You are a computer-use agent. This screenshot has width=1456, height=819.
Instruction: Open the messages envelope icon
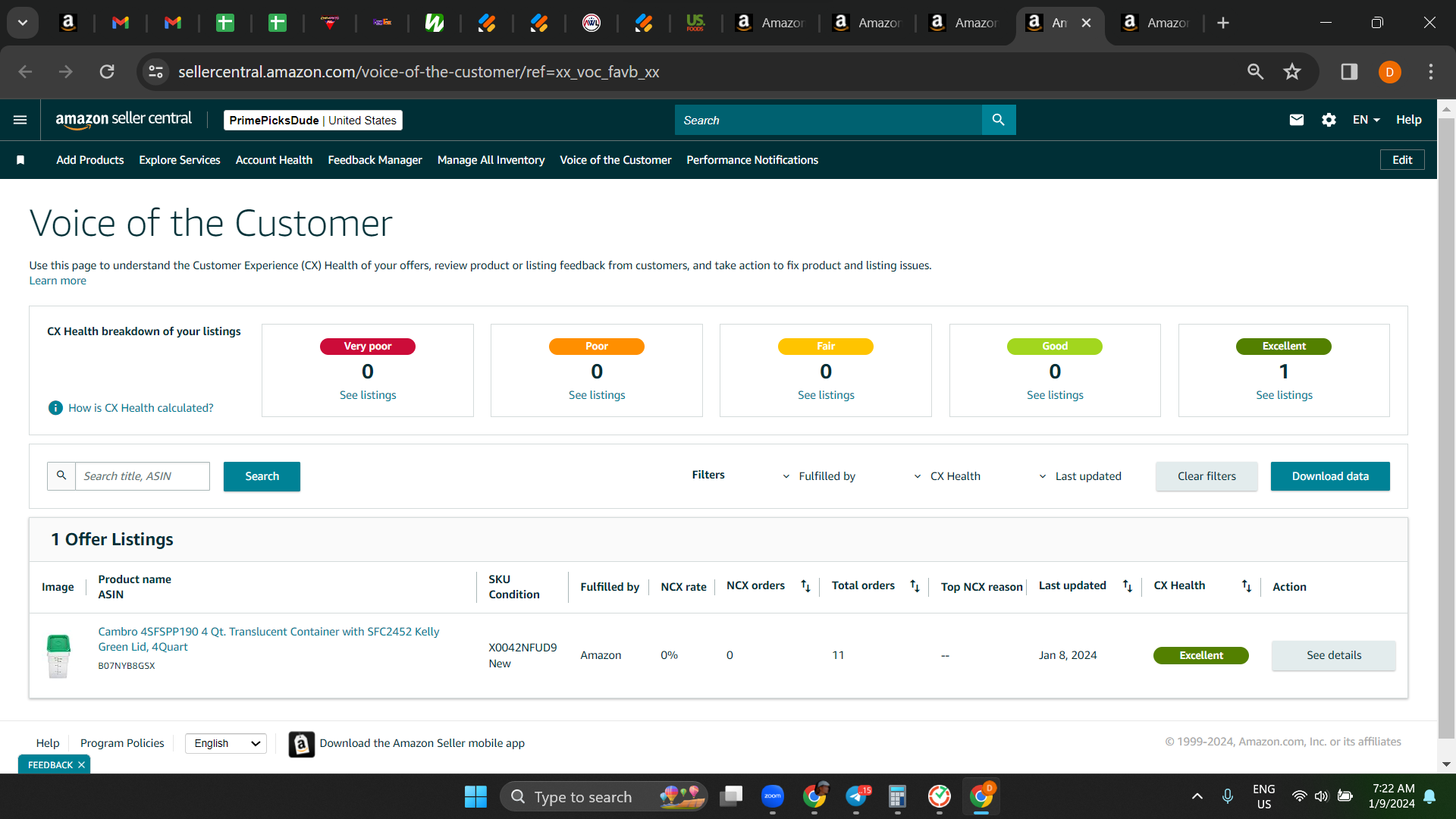1297,120
